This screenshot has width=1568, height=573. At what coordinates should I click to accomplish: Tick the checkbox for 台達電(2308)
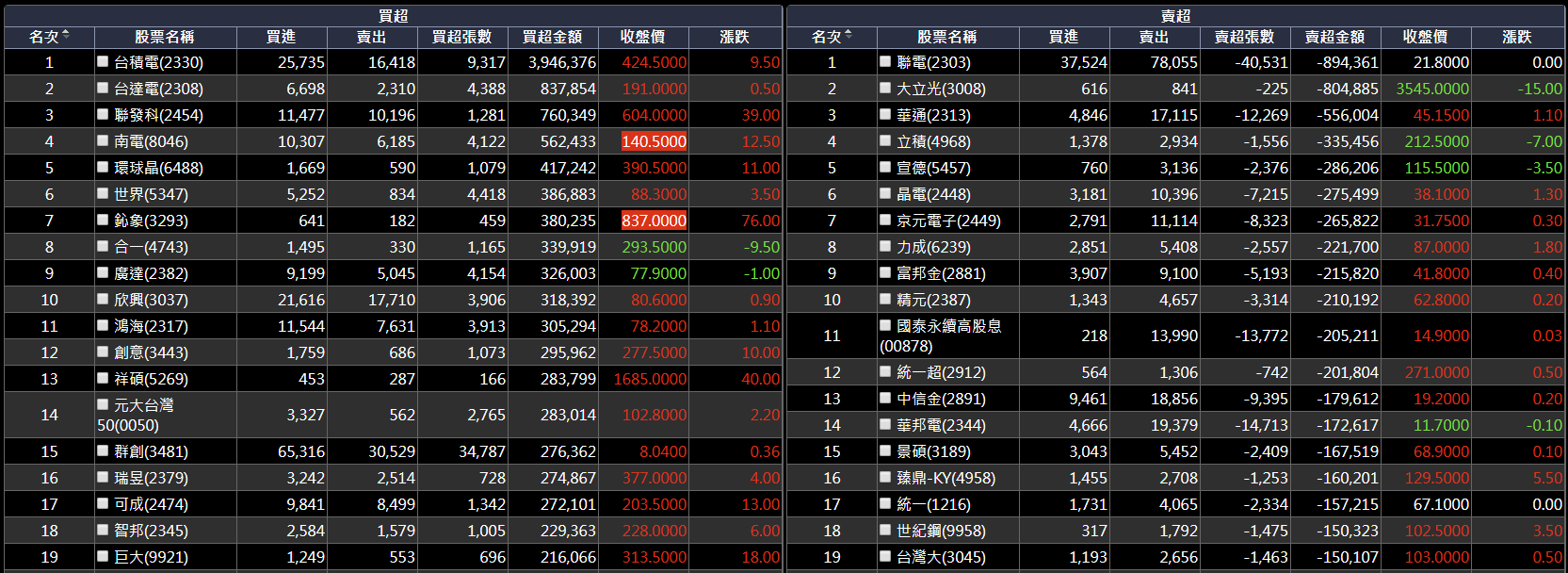(x=103, y=88)
